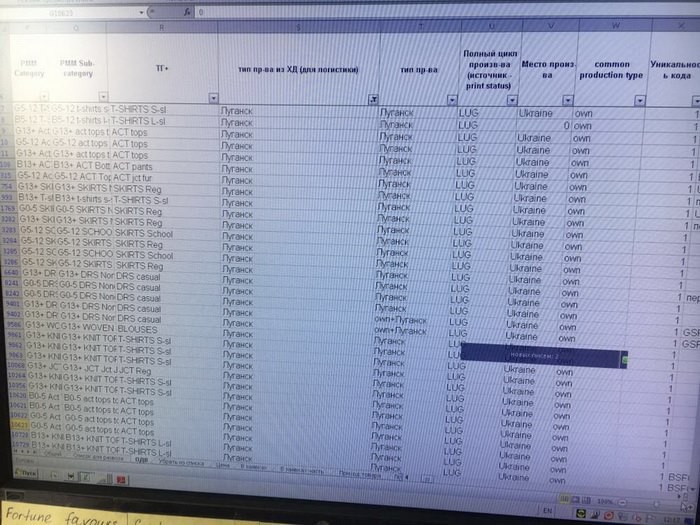The image size is (700, 525).
Task: Open active filter on тип пр-ва из ХД column
Action: click(x=372, y=99)
